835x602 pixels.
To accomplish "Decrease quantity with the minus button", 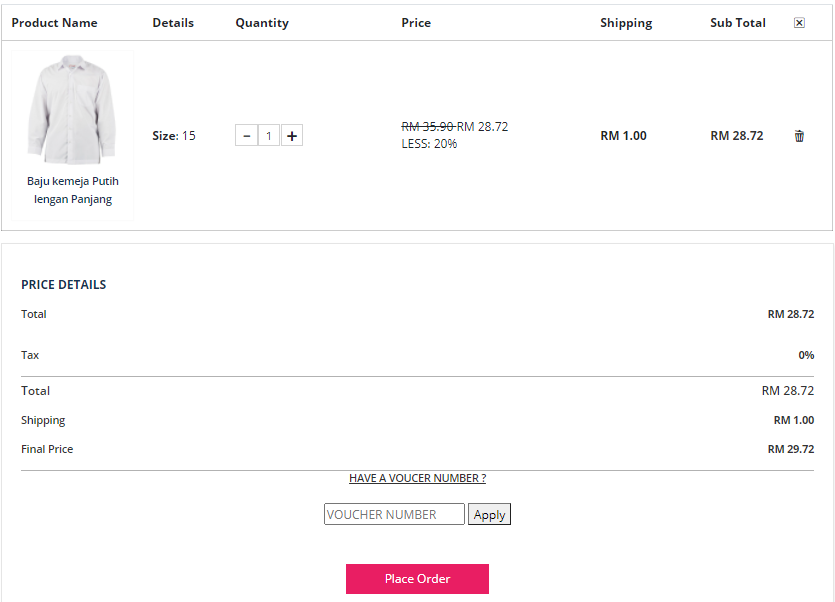I will click(x=247, y=136).
